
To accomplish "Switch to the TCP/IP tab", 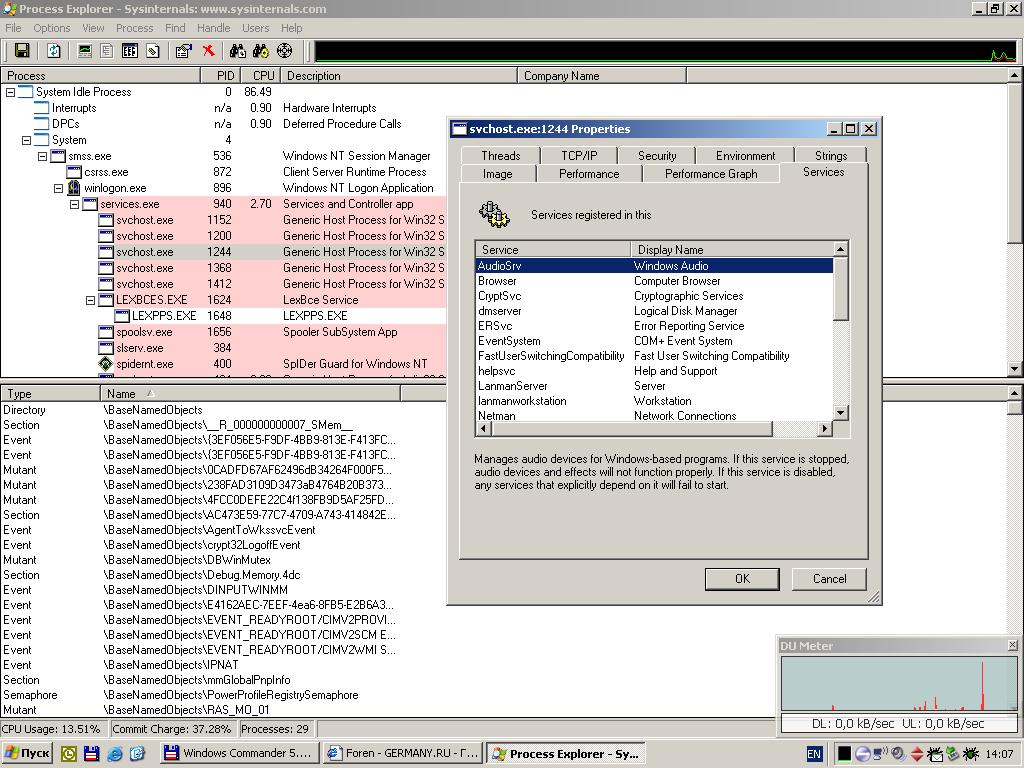I will [x=579, y=155].
